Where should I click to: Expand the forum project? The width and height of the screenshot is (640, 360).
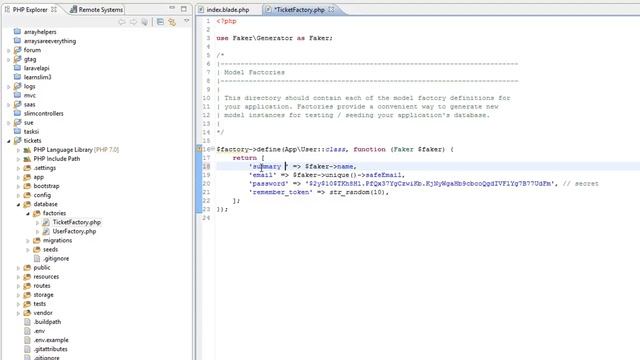[9, 50]
